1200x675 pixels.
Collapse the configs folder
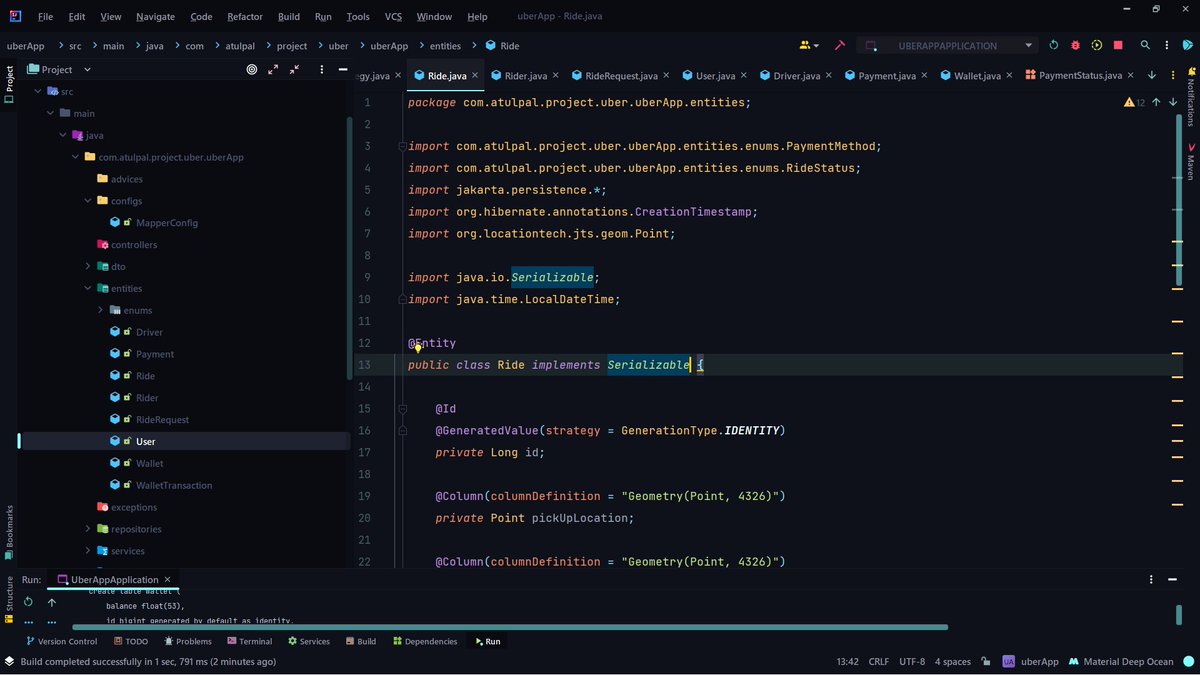tap(88, 201)
